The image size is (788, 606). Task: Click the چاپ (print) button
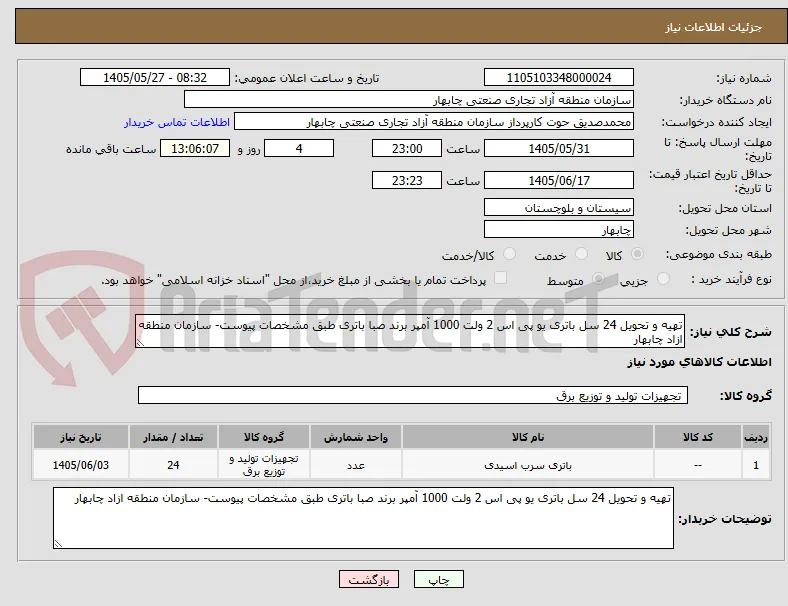tap(438, 579)
